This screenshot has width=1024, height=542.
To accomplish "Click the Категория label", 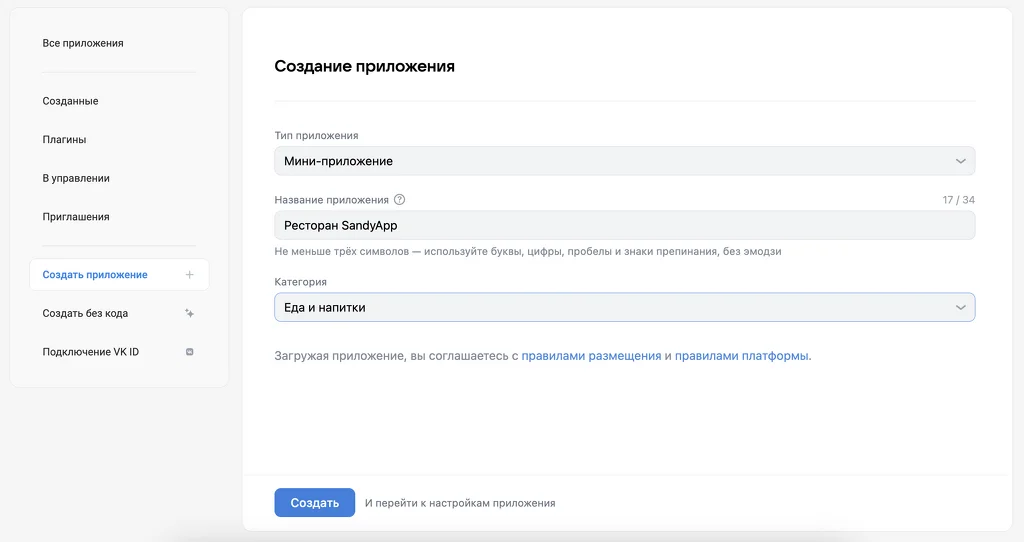I will coord(300,282).
